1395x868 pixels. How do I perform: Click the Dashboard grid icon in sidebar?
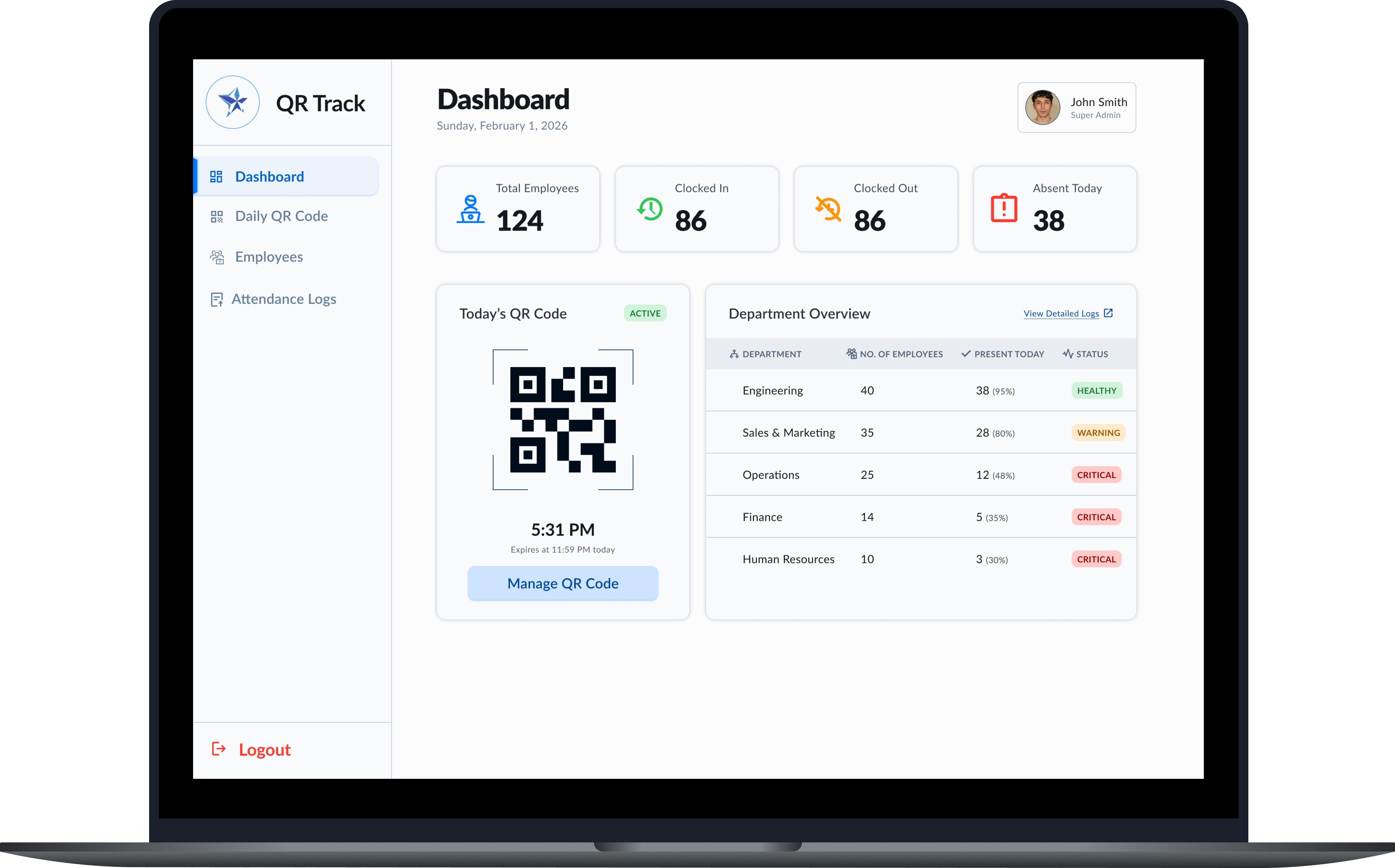(216, 177)
